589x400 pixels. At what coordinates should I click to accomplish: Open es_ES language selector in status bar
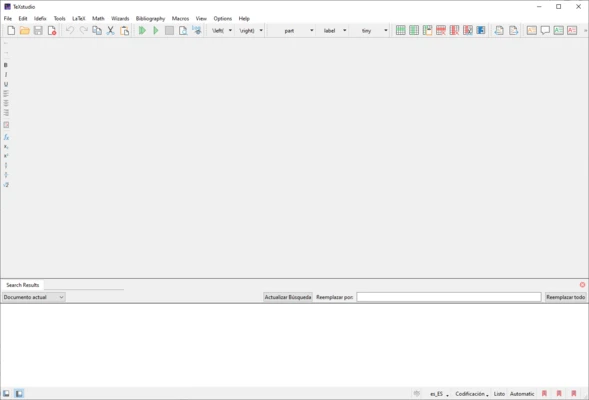439,394
